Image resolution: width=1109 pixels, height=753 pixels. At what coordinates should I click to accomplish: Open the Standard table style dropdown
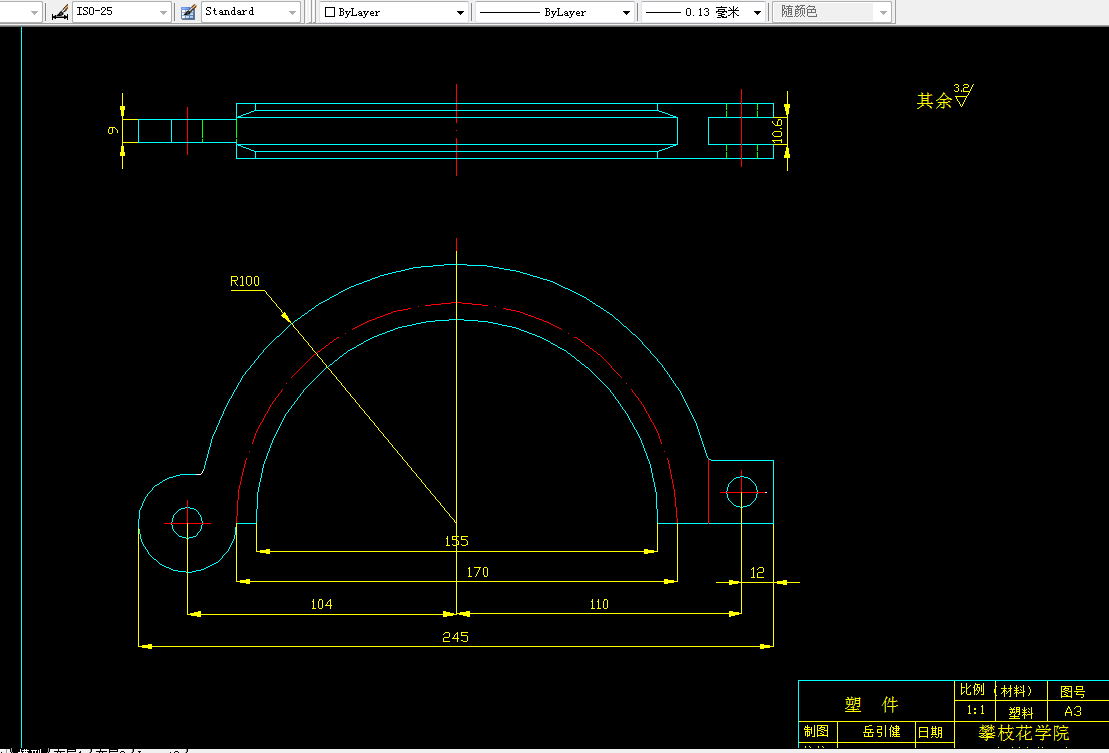point(251,12)
